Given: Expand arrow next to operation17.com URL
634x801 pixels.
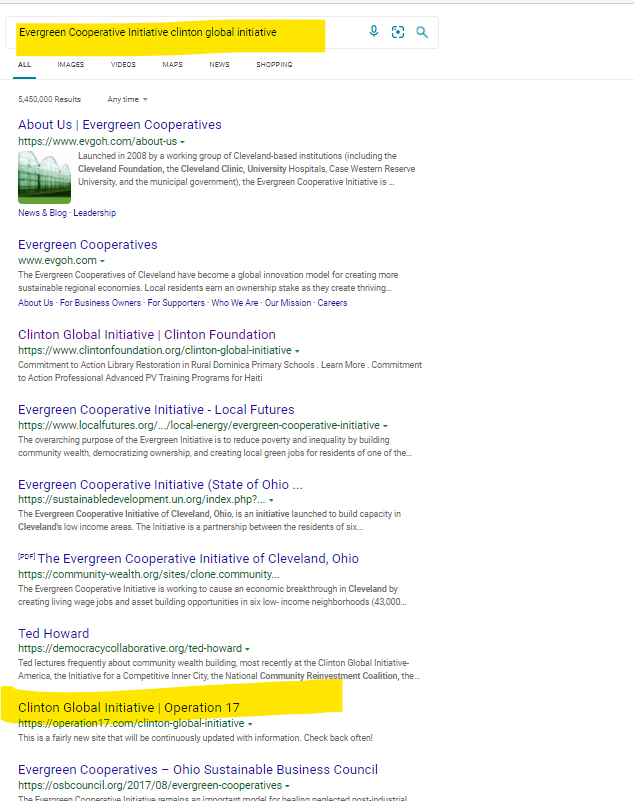Looking at the screenshot, I should pos(250,724).
